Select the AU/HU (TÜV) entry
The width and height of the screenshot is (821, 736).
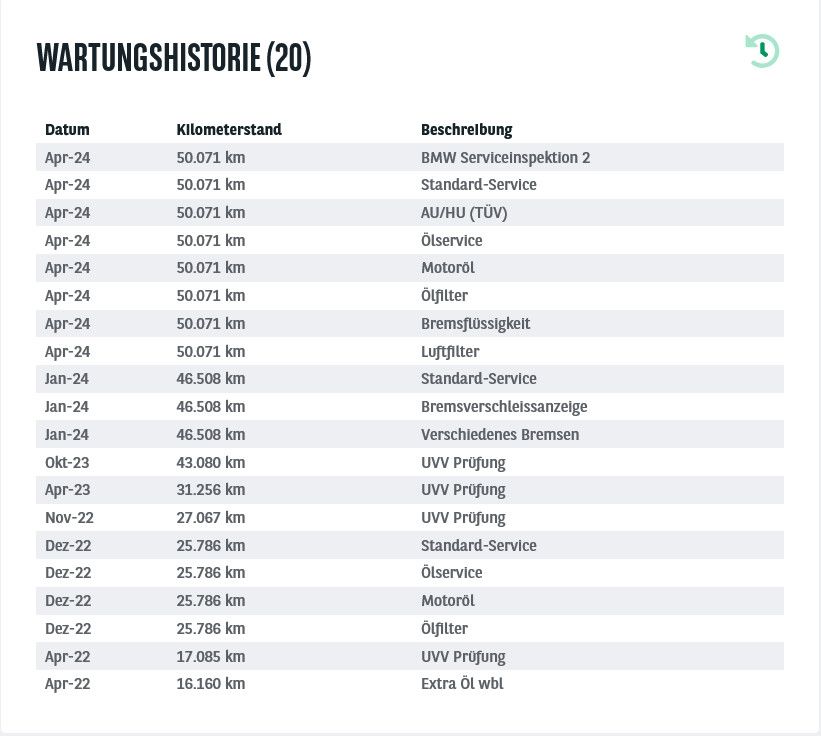pyautogui.click(x=464, y=213)
